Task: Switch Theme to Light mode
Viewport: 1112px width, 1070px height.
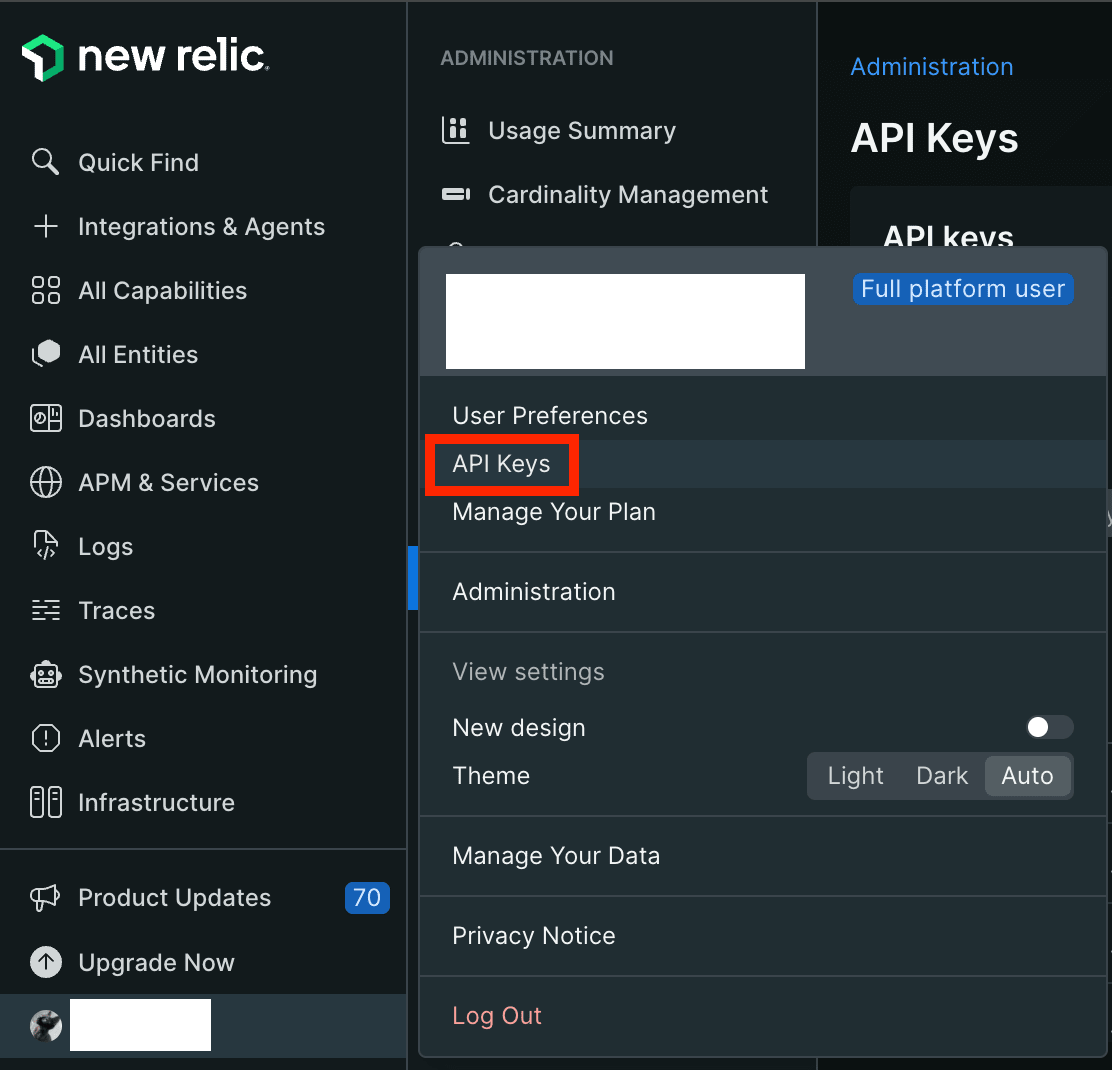Action: [x=855, y=775]
